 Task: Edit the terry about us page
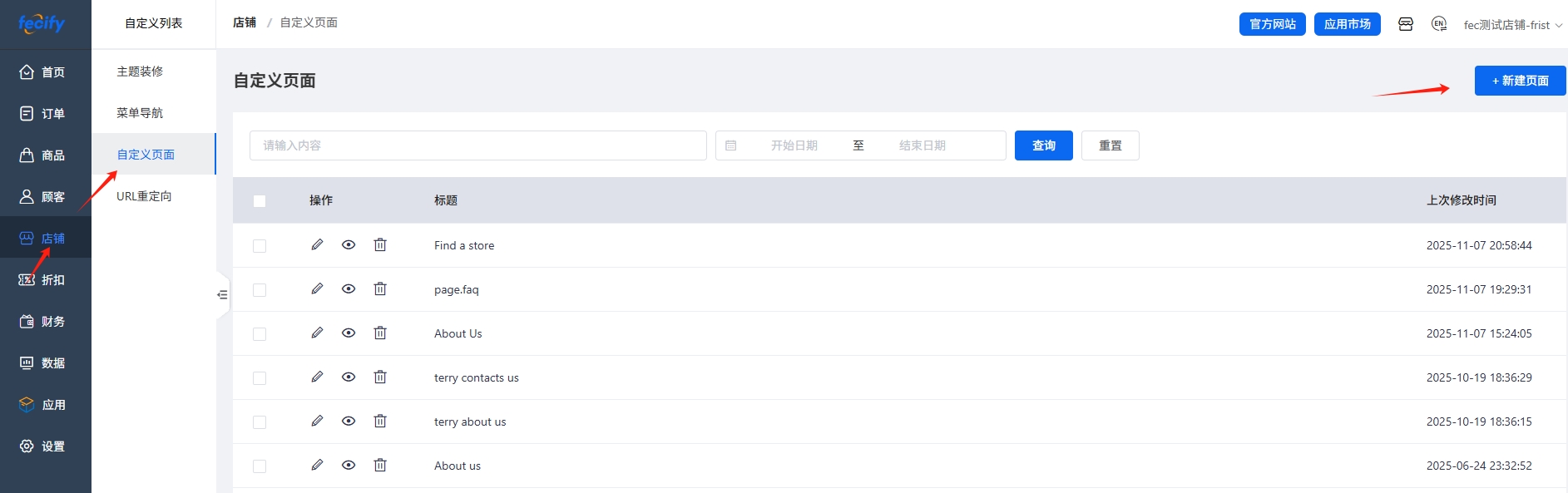[317, 422]
